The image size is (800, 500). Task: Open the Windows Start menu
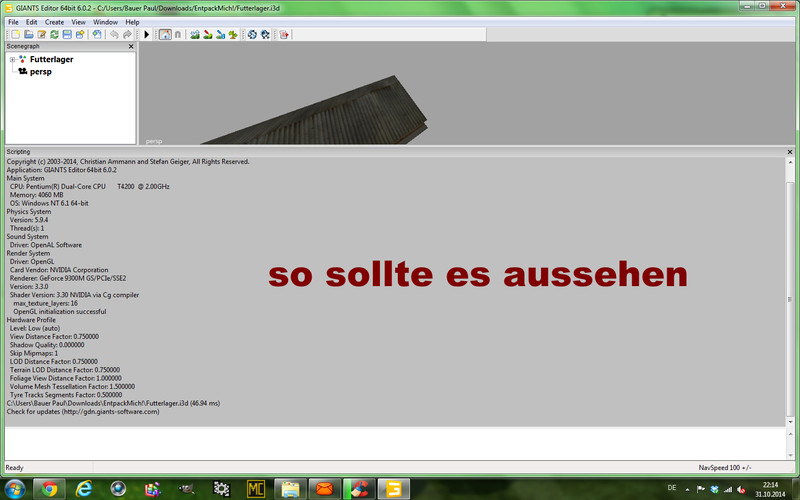pyautogui.click(x=14, y=489)
